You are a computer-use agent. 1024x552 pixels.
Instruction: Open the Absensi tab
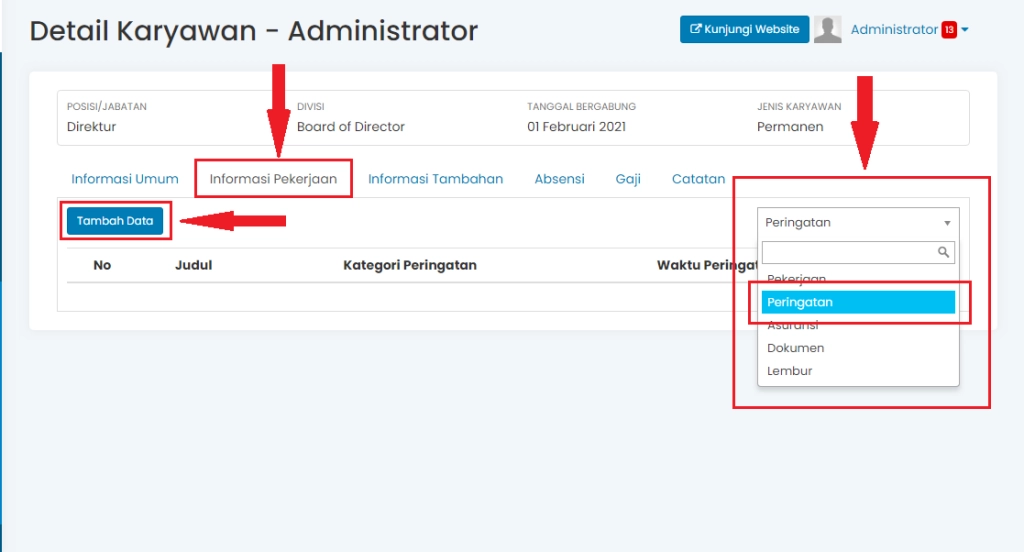[x=559, y=179]
